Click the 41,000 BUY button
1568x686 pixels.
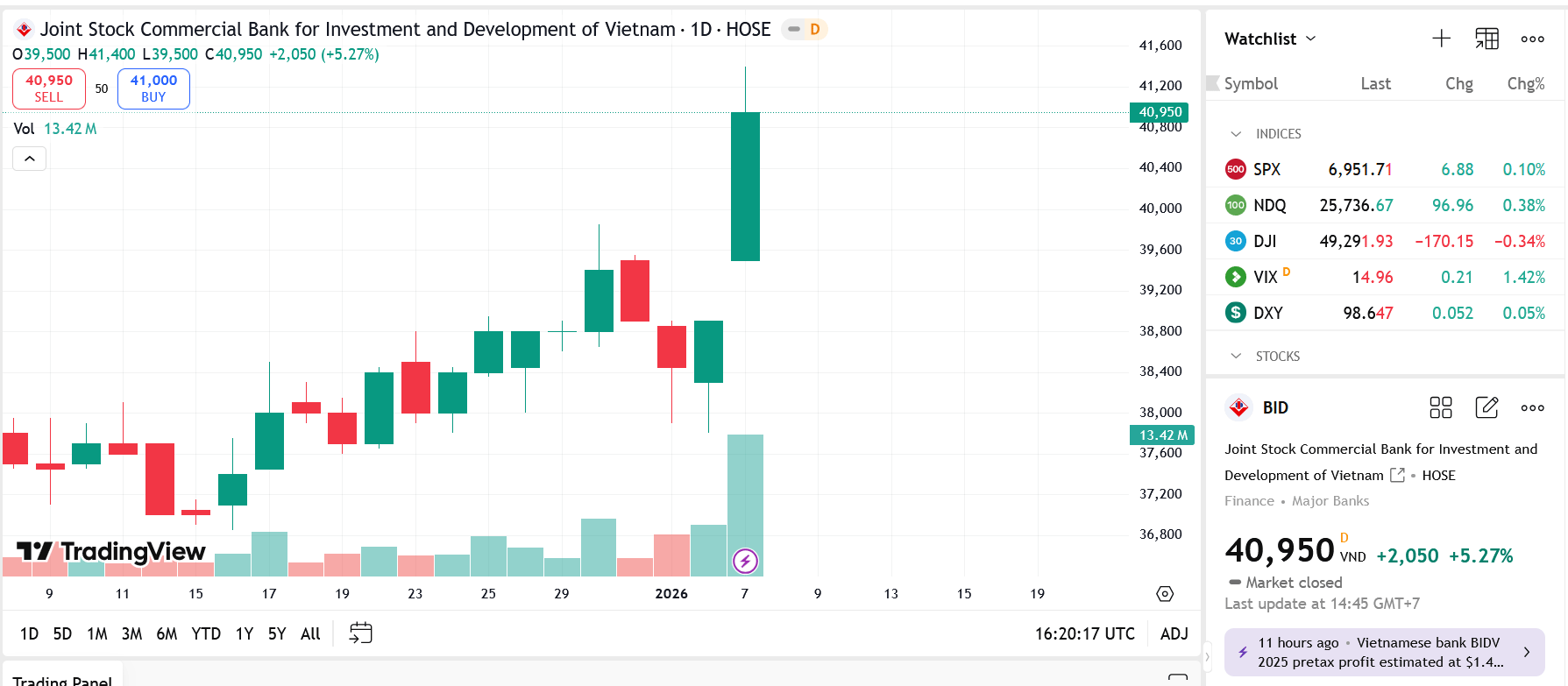tap(153, 88)
